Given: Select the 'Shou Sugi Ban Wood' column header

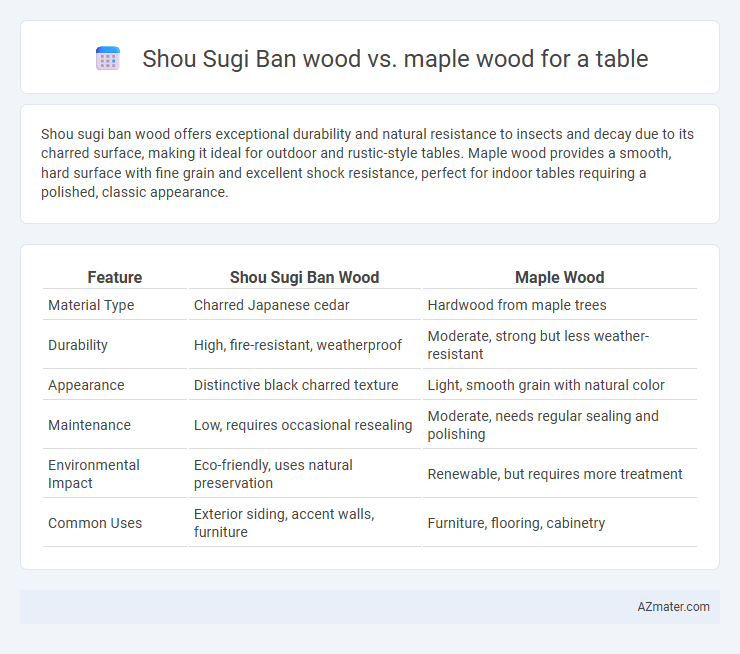Looking at the screenshot, I should click(304, 277).
